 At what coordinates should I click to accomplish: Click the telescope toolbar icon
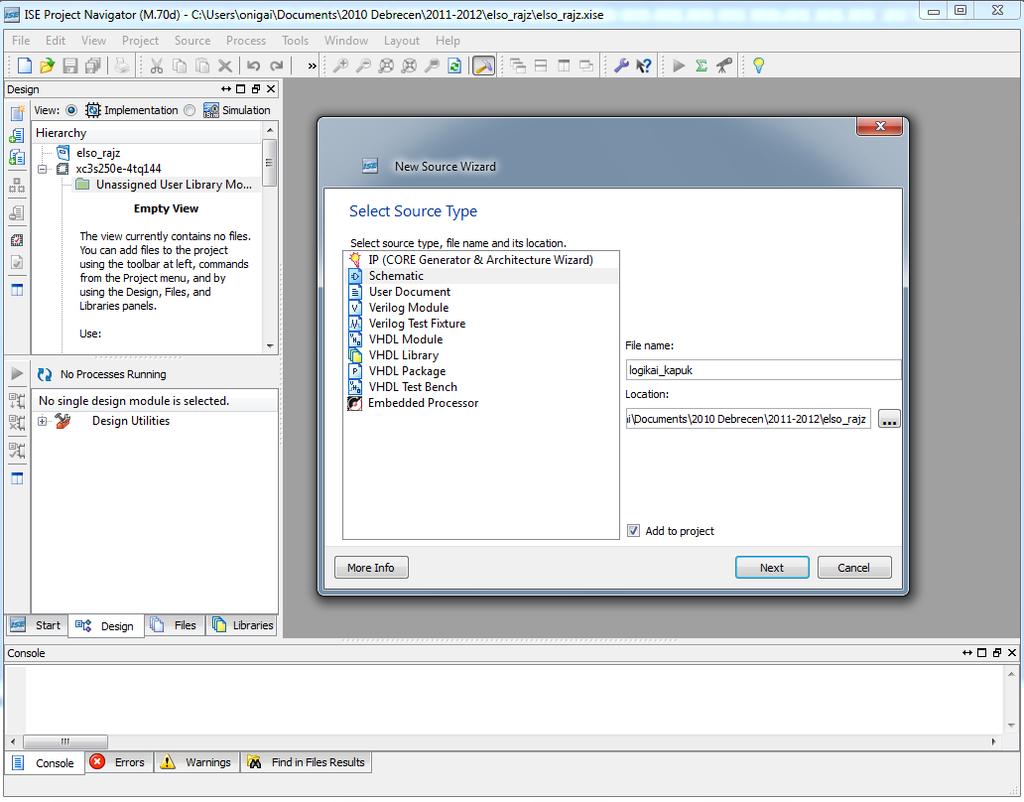click(724, 65)
